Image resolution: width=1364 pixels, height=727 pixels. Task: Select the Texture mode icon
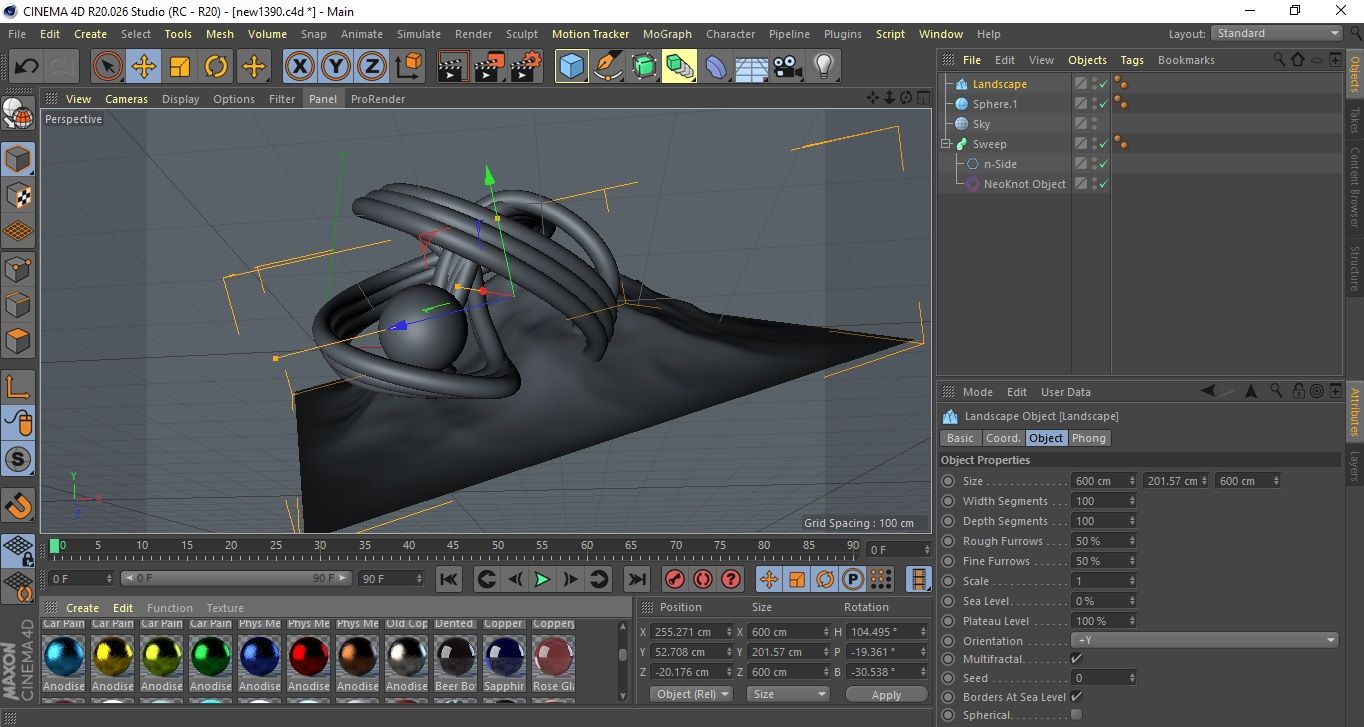point(18,195)
